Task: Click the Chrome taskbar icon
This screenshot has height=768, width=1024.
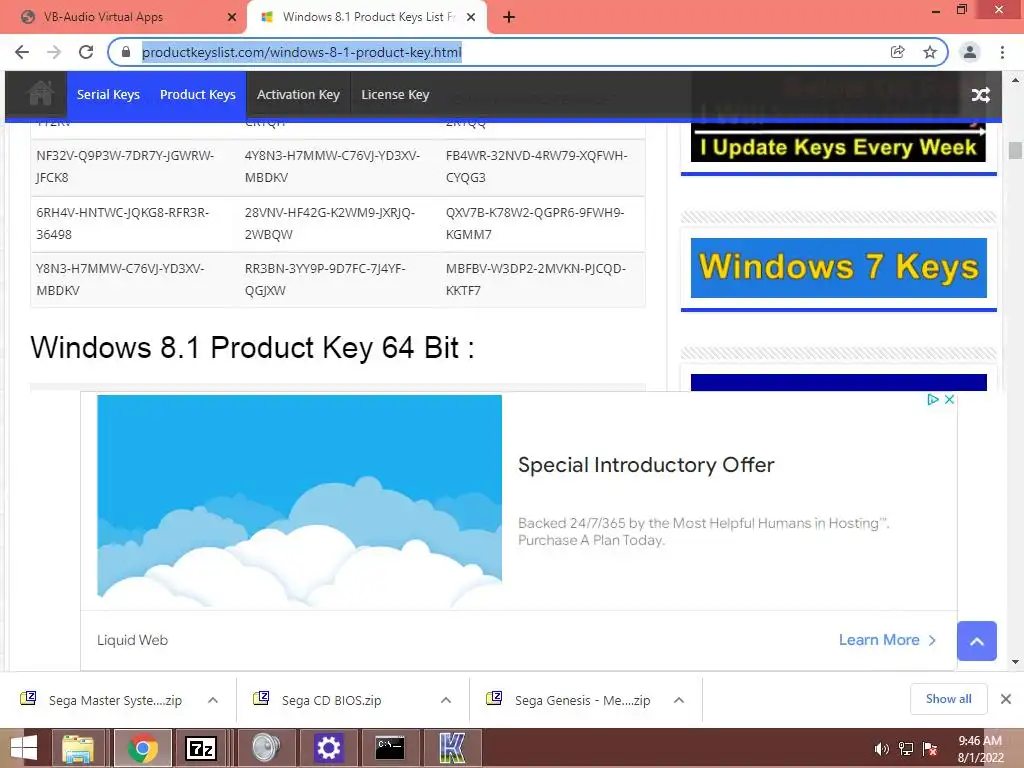Action: click(x=143, y=748)
